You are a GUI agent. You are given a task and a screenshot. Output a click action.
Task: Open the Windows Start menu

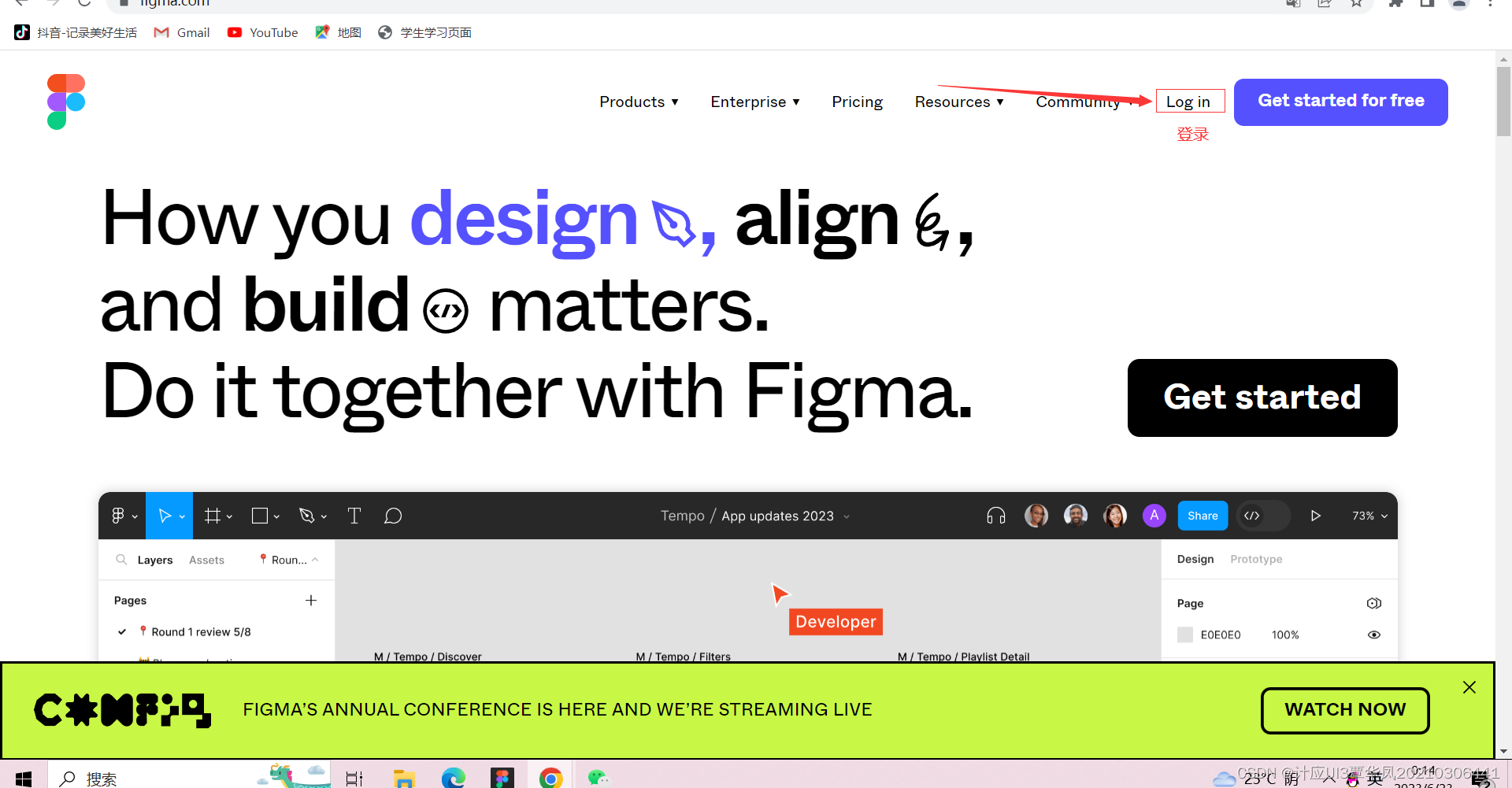[x=24, y=778]
